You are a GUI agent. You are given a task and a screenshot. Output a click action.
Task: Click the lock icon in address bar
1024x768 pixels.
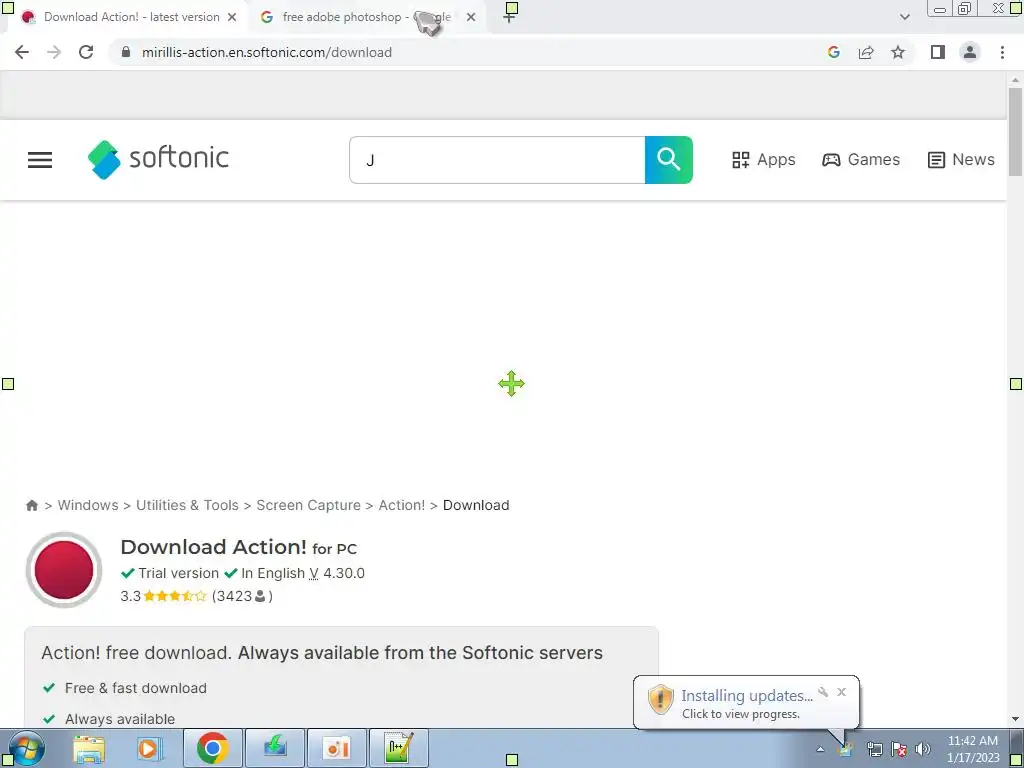126,52
